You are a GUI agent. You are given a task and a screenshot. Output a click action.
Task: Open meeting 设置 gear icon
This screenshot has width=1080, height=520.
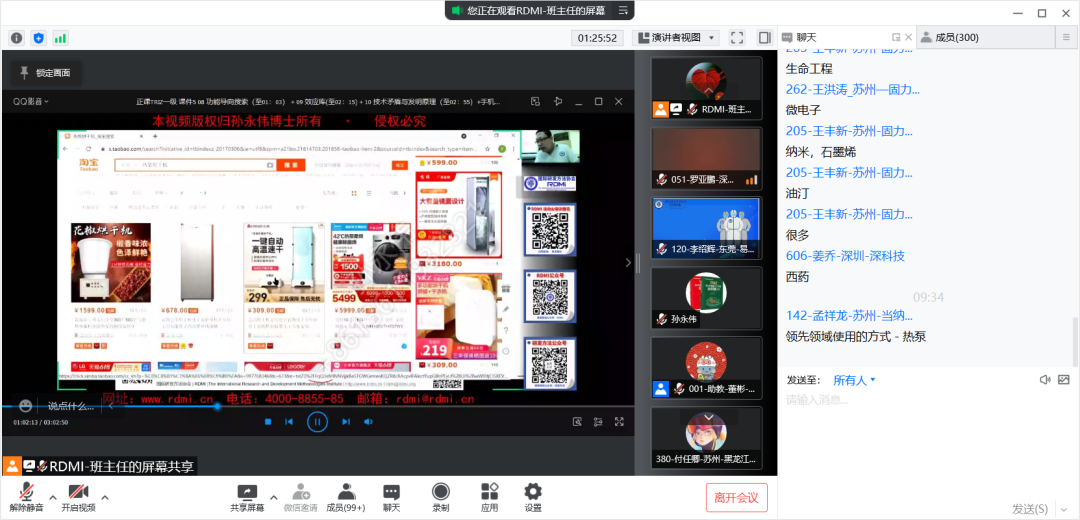(x=533, y=495)
